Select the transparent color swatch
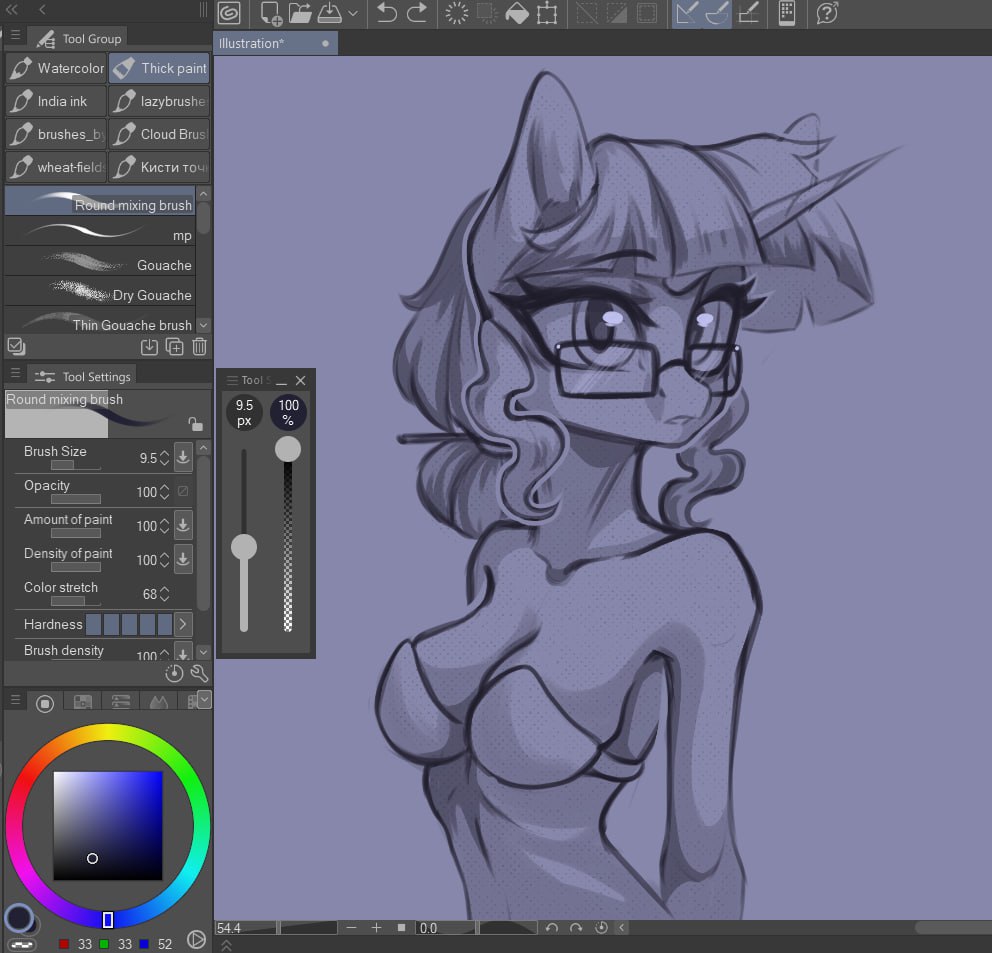 coord(23,944)
